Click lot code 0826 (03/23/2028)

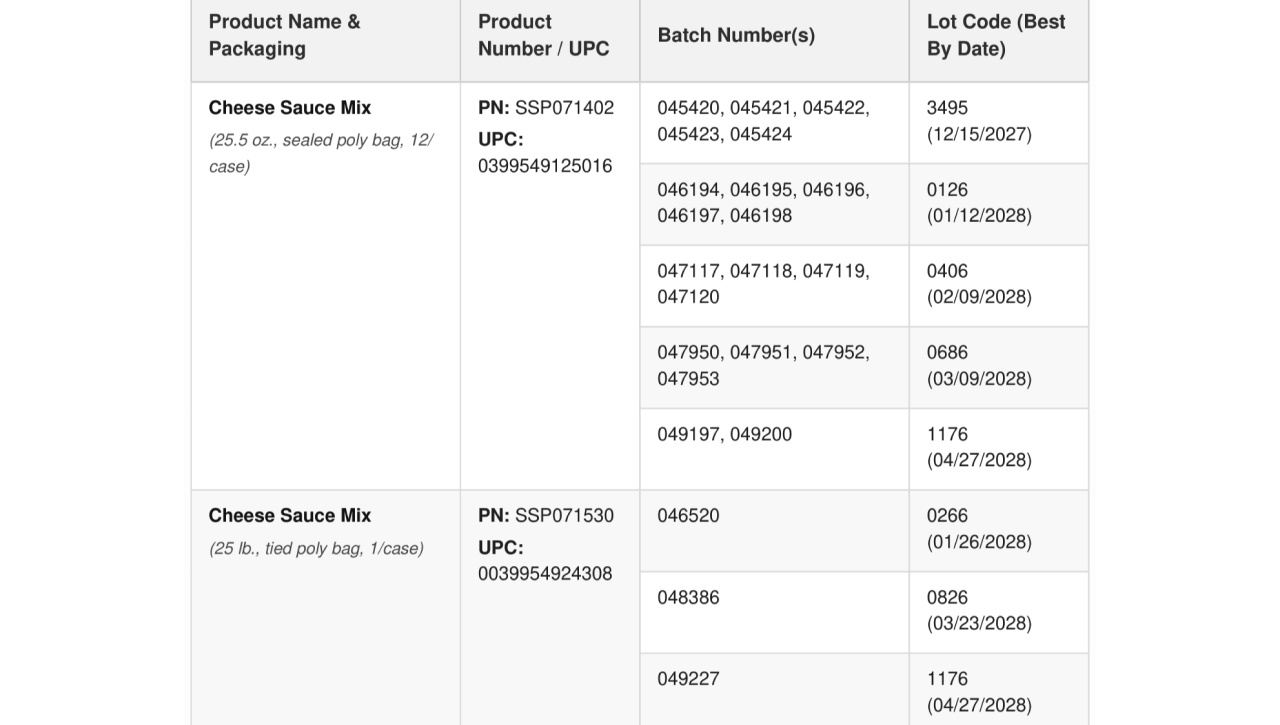[x=979, y=610]
